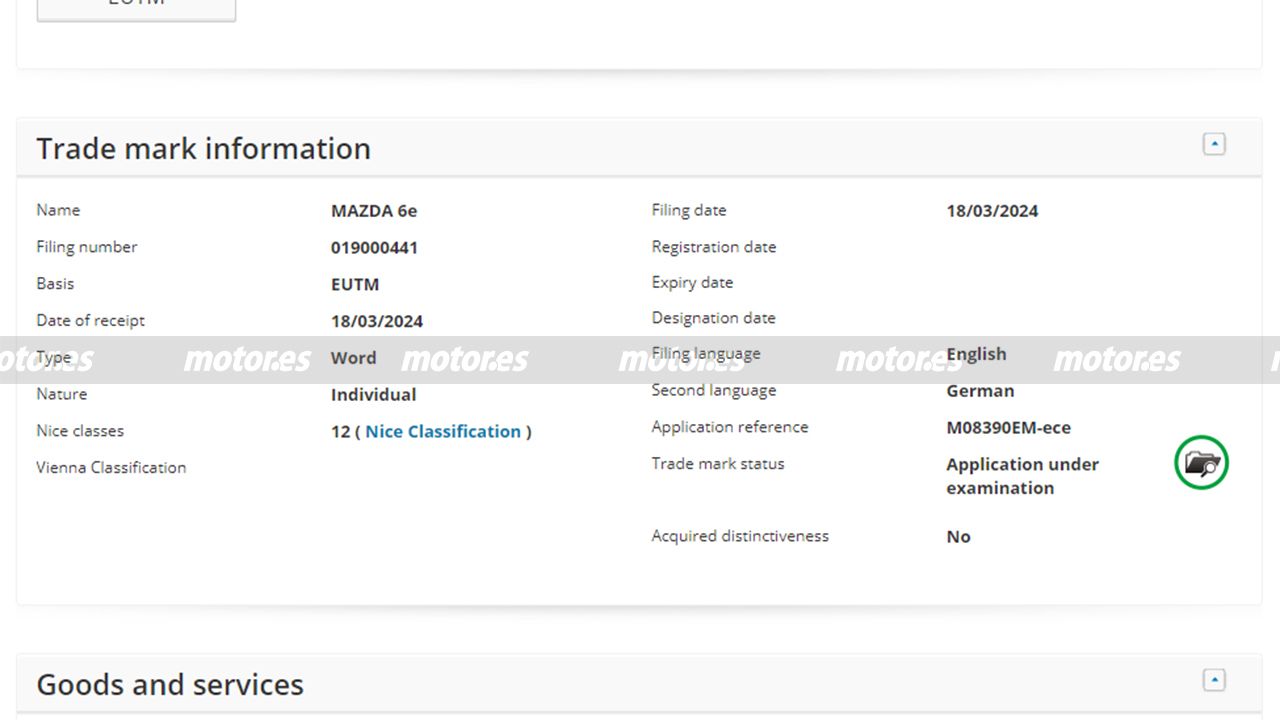Open the trade mark status folder icon
This screenshot has width=1280, height=720.
point(1201,463)
